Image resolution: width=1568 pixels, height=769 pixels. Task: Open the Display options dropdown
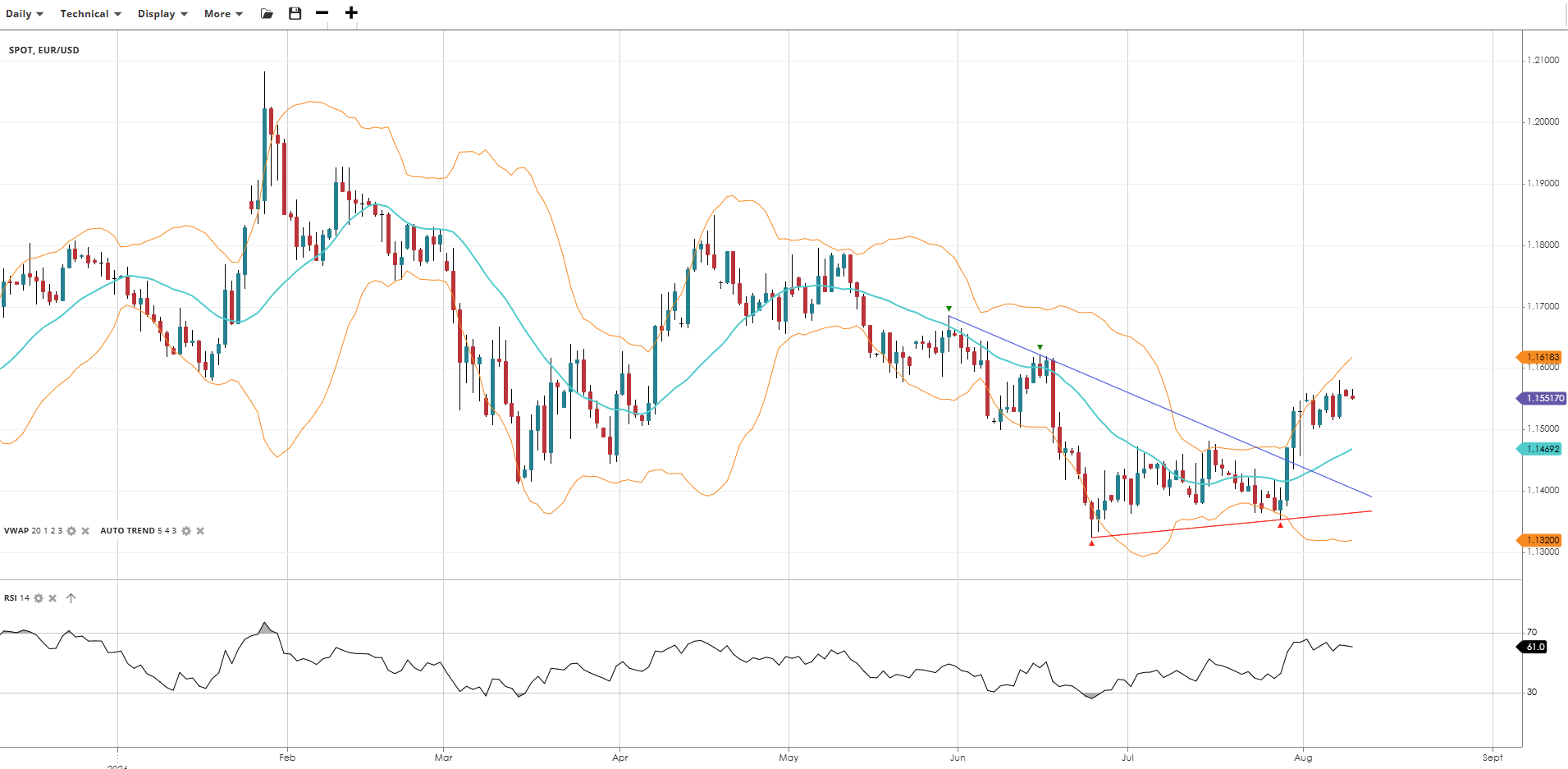coord(162,14)
